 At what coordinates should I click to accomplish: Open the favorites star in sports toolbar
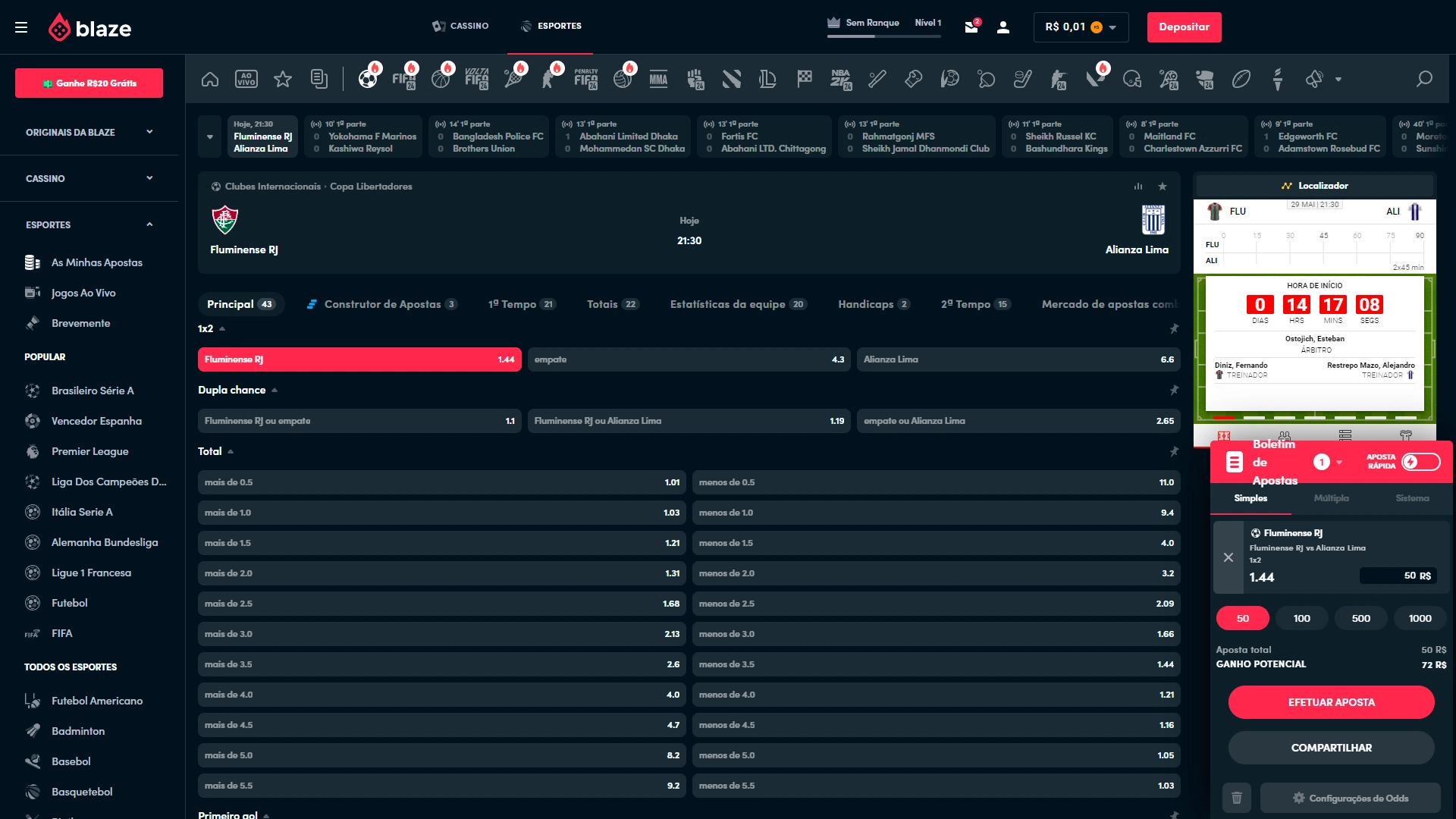click(x=283, y=78)
